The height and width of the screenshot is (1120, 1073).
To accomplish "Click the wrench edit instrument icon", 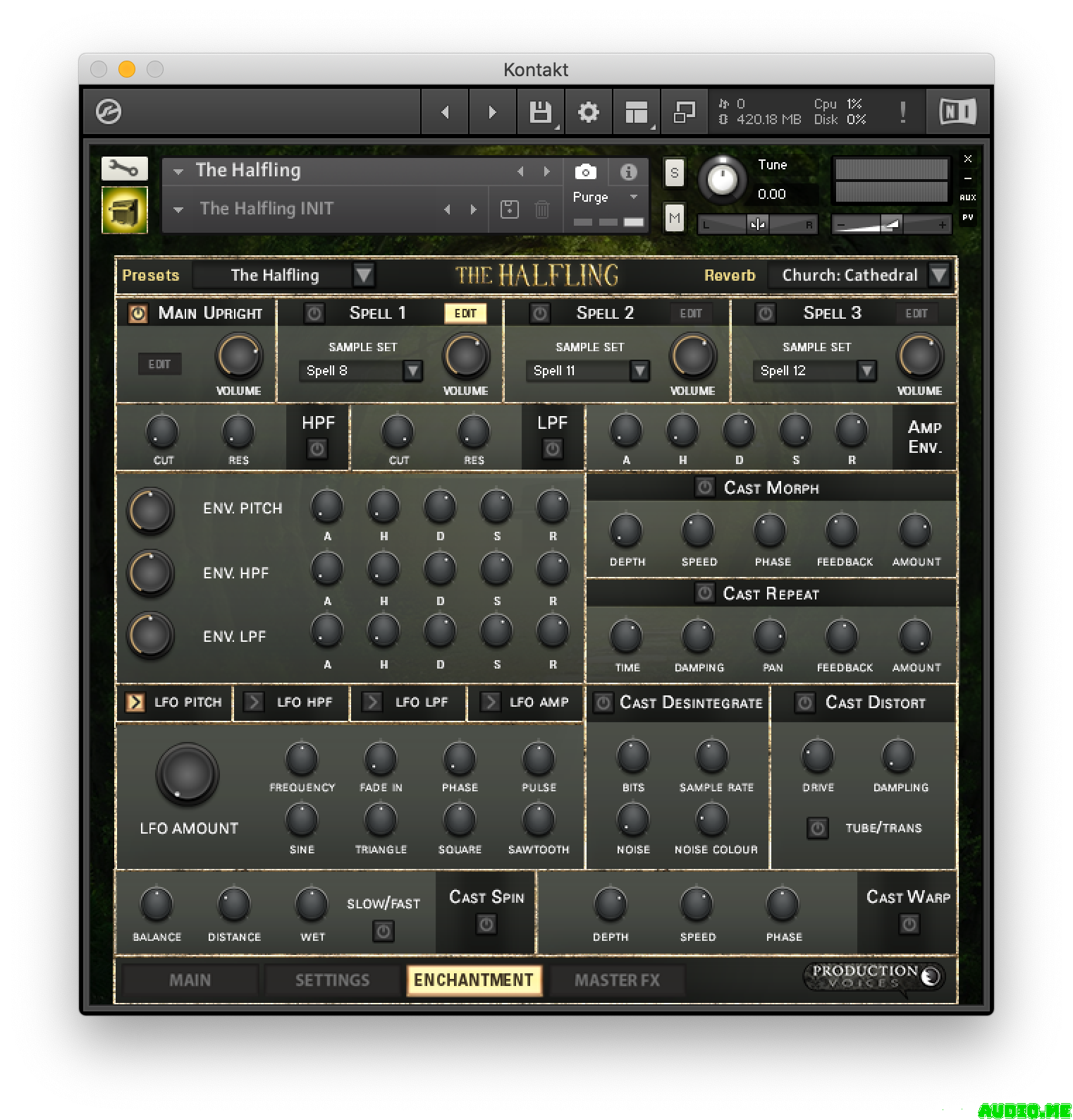I will point(124,169).
